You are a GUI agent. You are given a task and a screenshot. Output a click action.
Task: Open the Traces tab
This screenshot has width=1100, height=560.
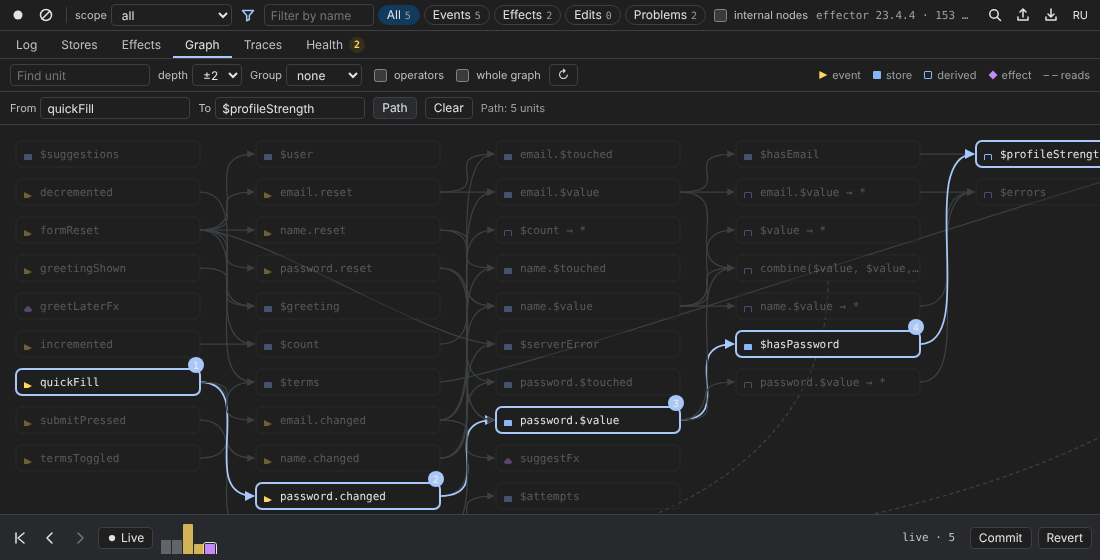pyautogui.click(x=262, y=44)
